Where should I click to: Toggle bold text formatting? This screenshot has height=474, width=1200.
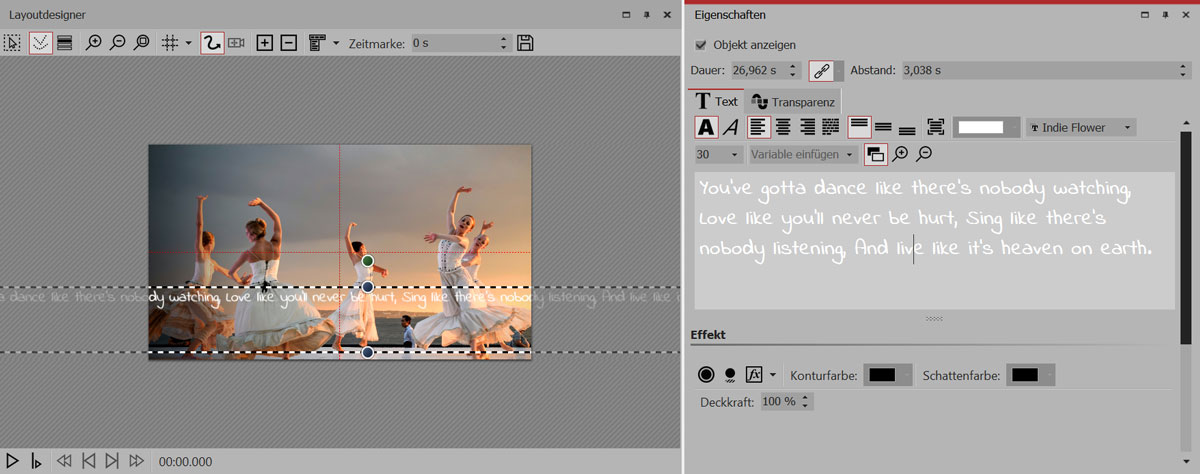point(706,127)
